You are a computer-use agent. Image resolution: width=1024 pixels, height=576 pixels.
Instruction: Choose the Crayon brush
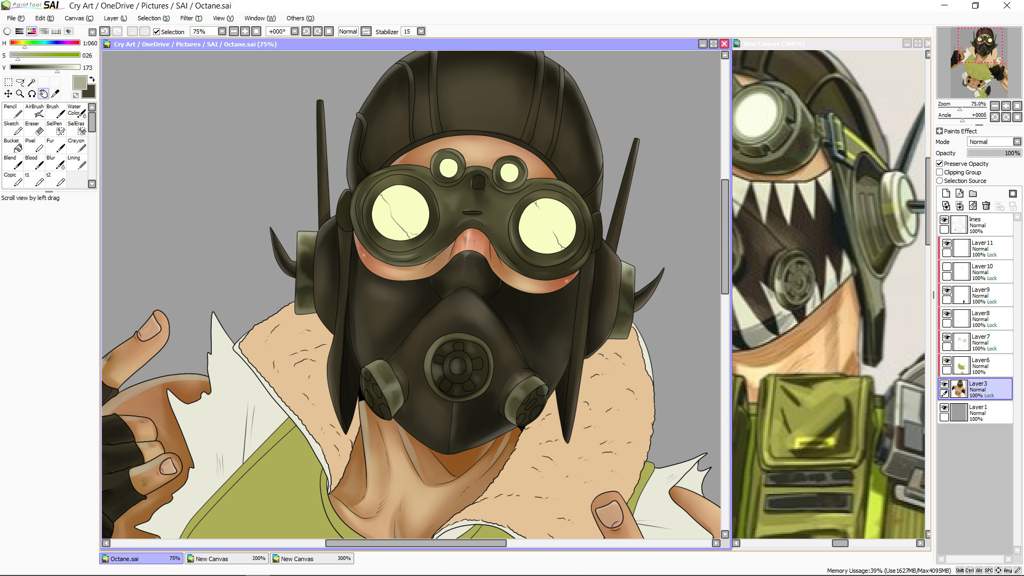(x=76, y=145)
